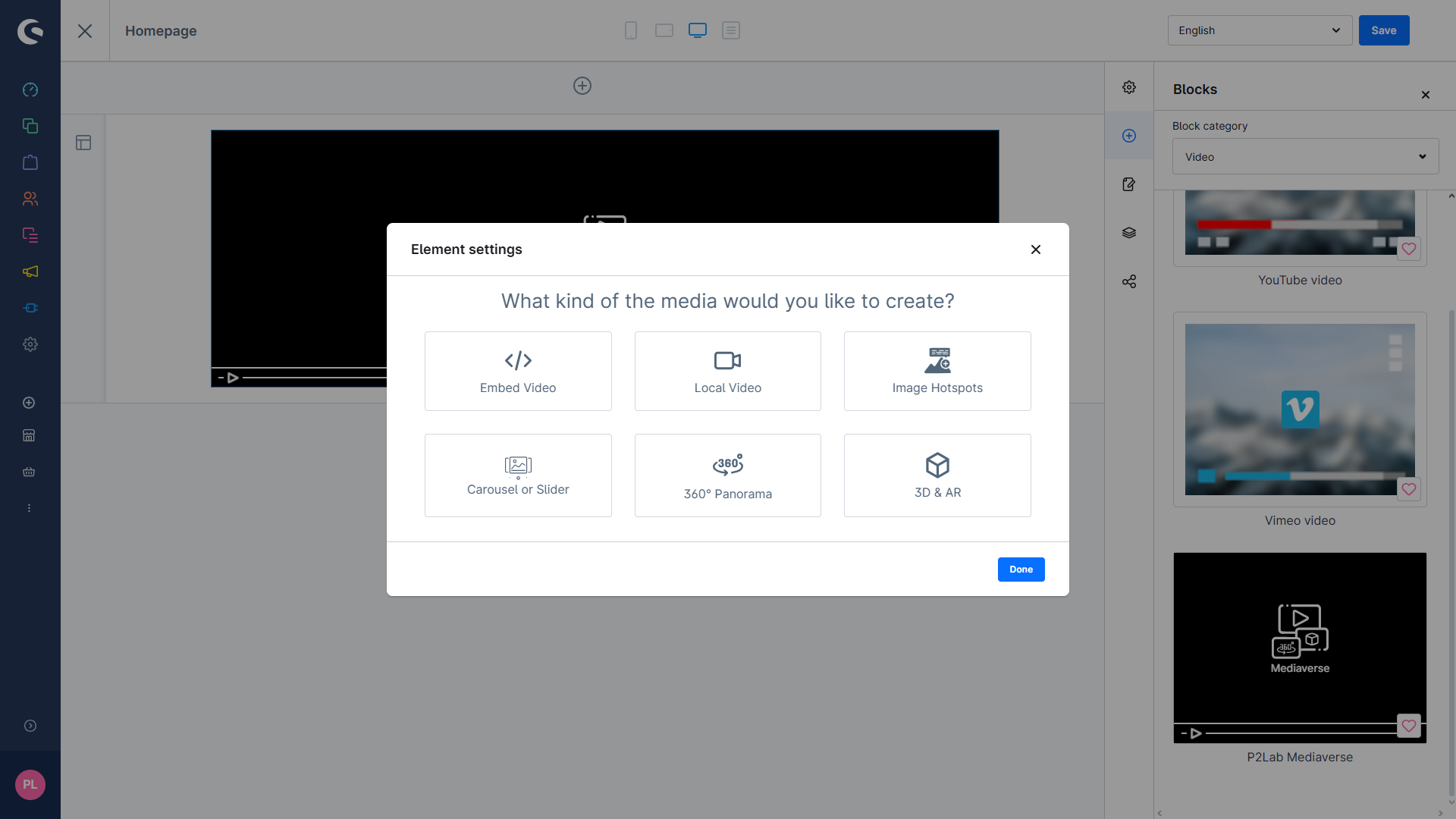
Task: Favorite the P2Lab Mediaverse block
Action: pos(1409,726)
